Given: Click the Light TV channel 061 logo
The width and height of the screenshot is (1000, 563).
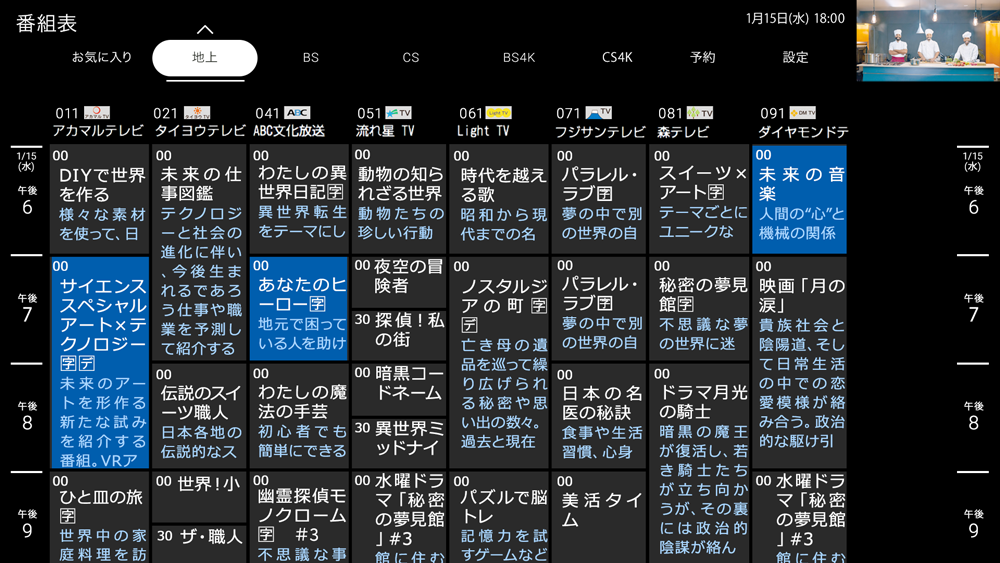Looking at the screenshot, I should [x=498, y=113].
